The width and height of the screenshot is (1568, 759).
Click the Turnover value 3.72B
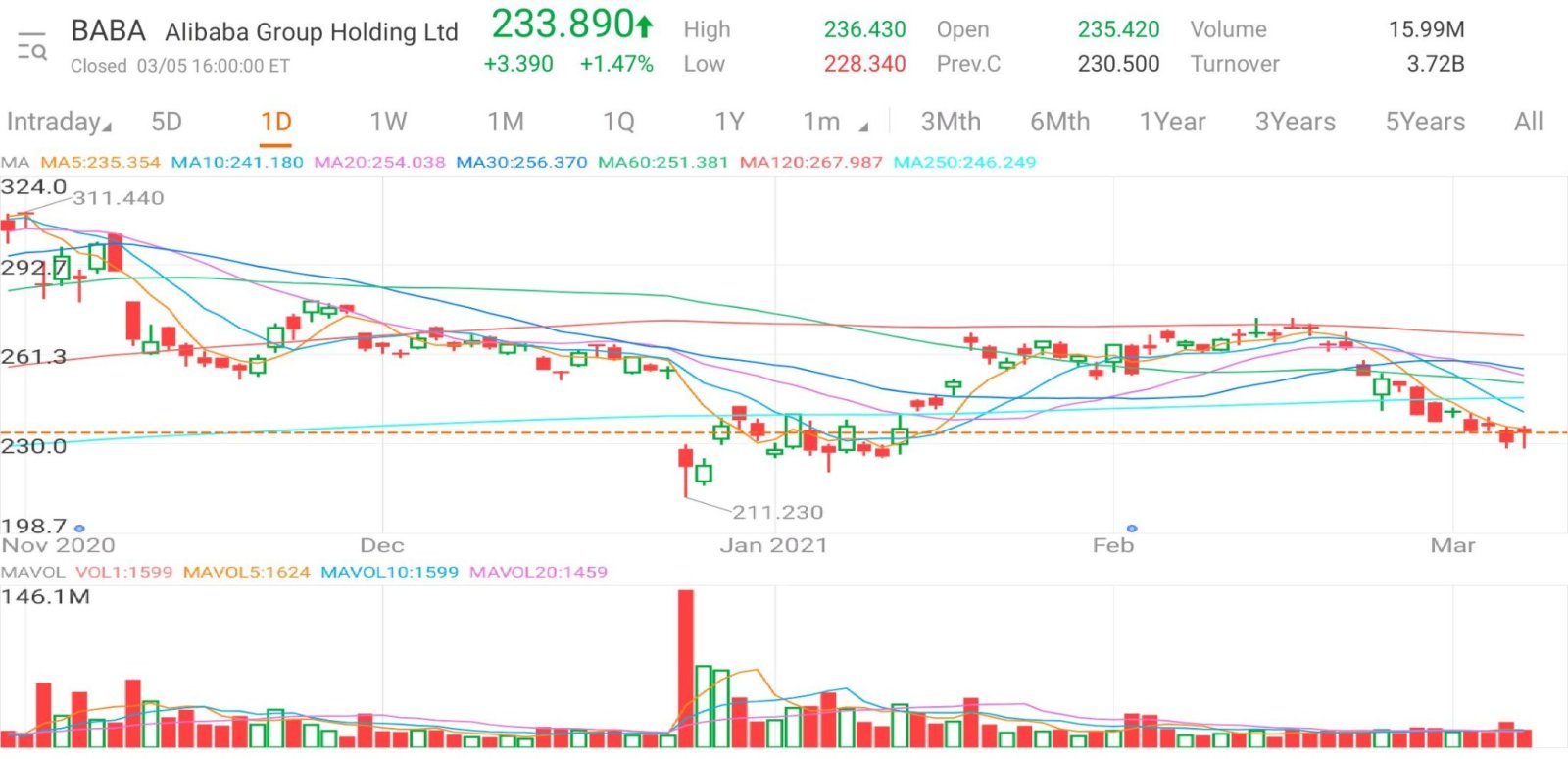pyautogui.click(x=1436, y=64)
